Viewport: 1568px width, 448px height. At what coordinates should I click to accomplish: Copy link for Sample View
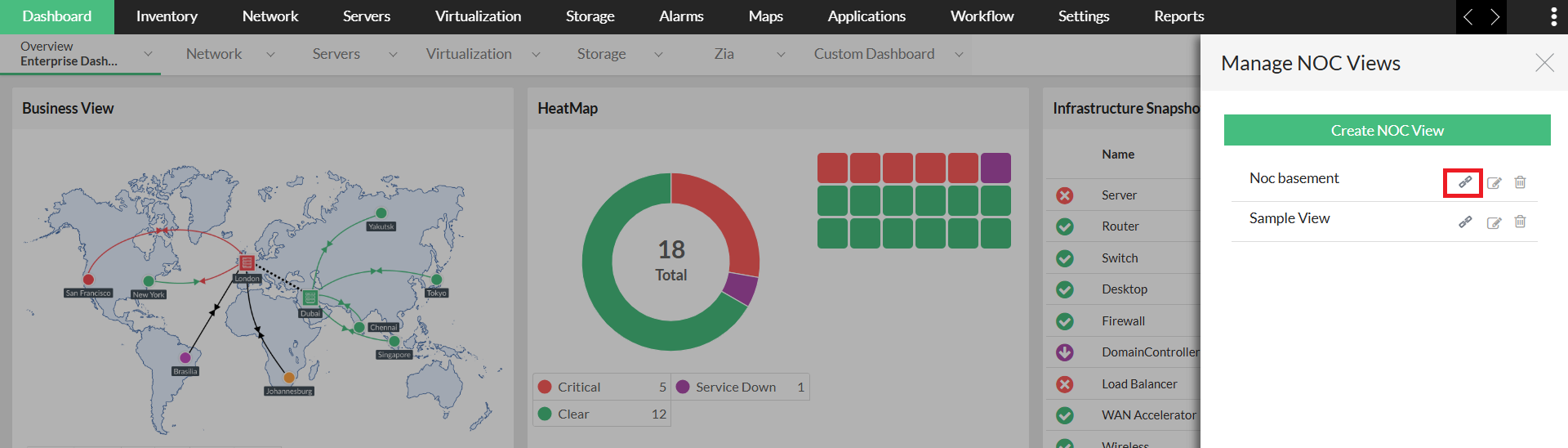(1465, 222)
